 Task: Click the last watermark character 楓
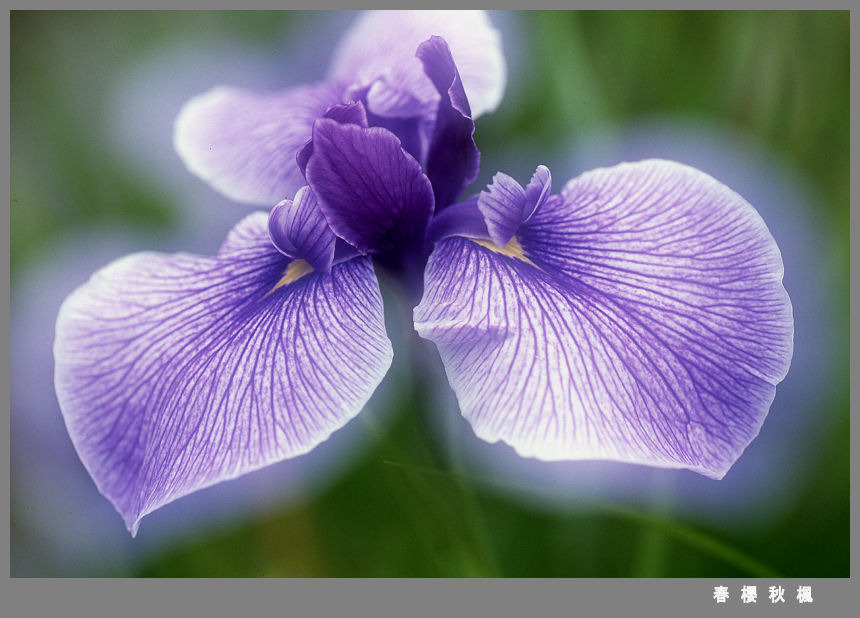pyautogui.click(x=804, y=594)
